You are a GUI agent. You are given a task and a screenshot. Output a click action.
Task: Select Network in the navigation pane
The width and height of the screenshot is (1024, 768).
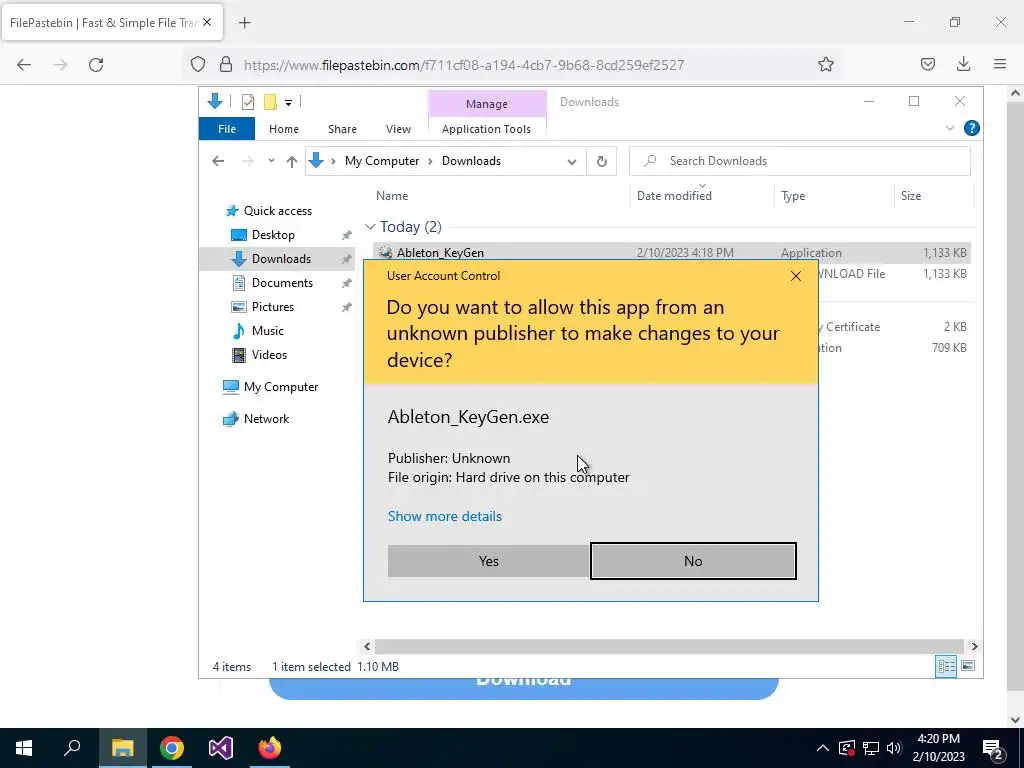tap(266, 419)
